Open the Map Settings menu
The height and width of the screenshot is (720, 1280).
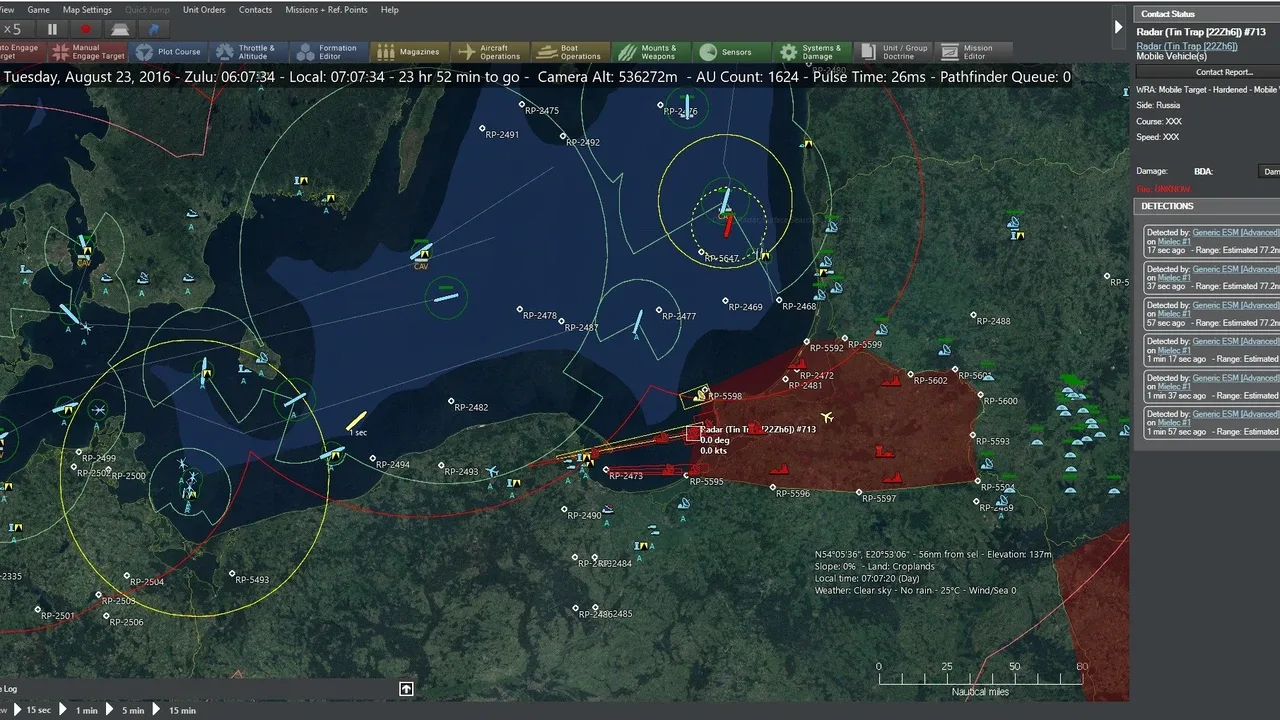[x=87, y=10]
